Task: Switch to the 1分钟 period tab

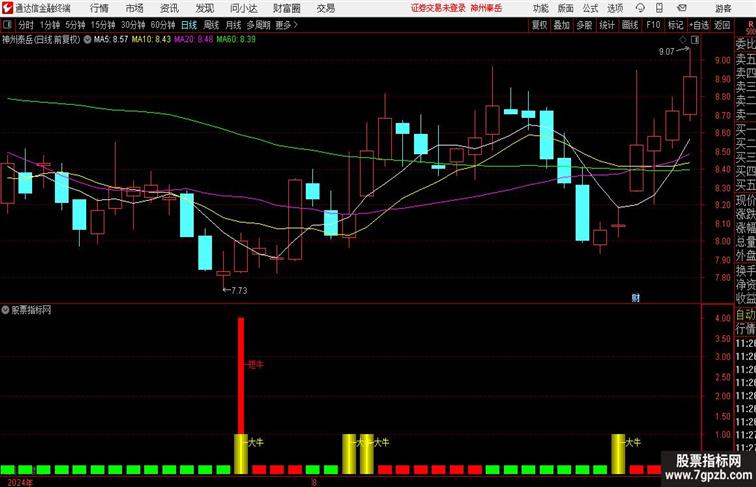Action: (x=50, y=25)
